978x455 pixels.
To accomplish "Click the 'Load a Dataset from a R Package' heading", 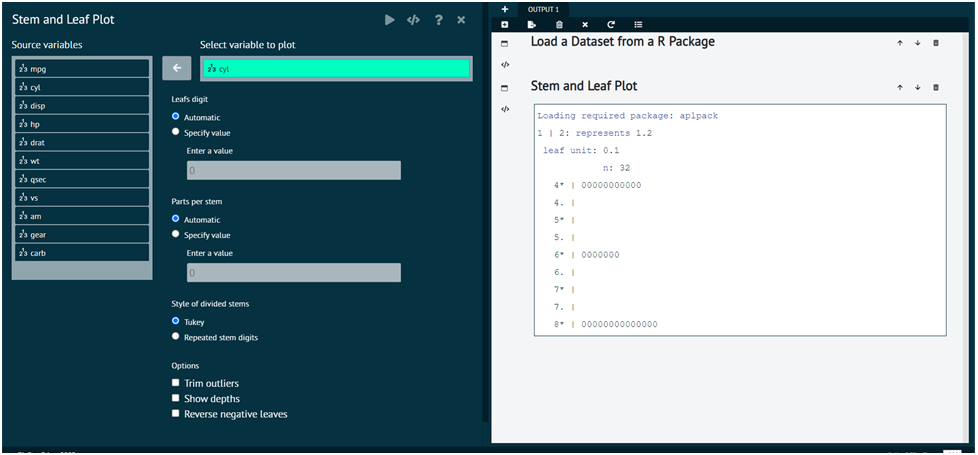I will point(622,42).
